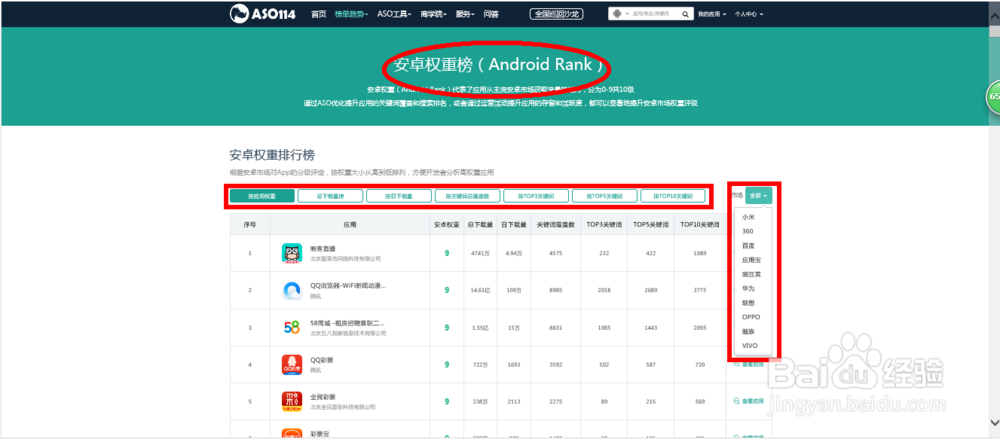Viewport: 1000px width, 439px height.
Task: Open the 映客直播 app name link
Action: (322, 248)
